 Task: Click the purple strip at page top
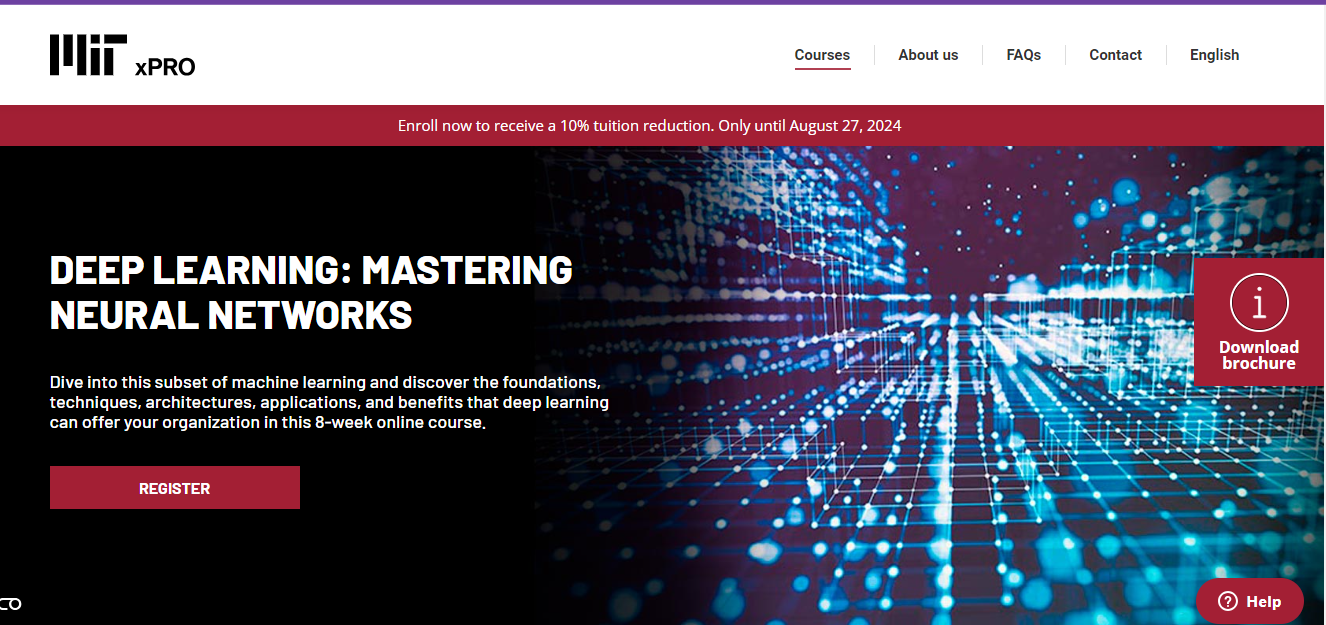(663, 2)
